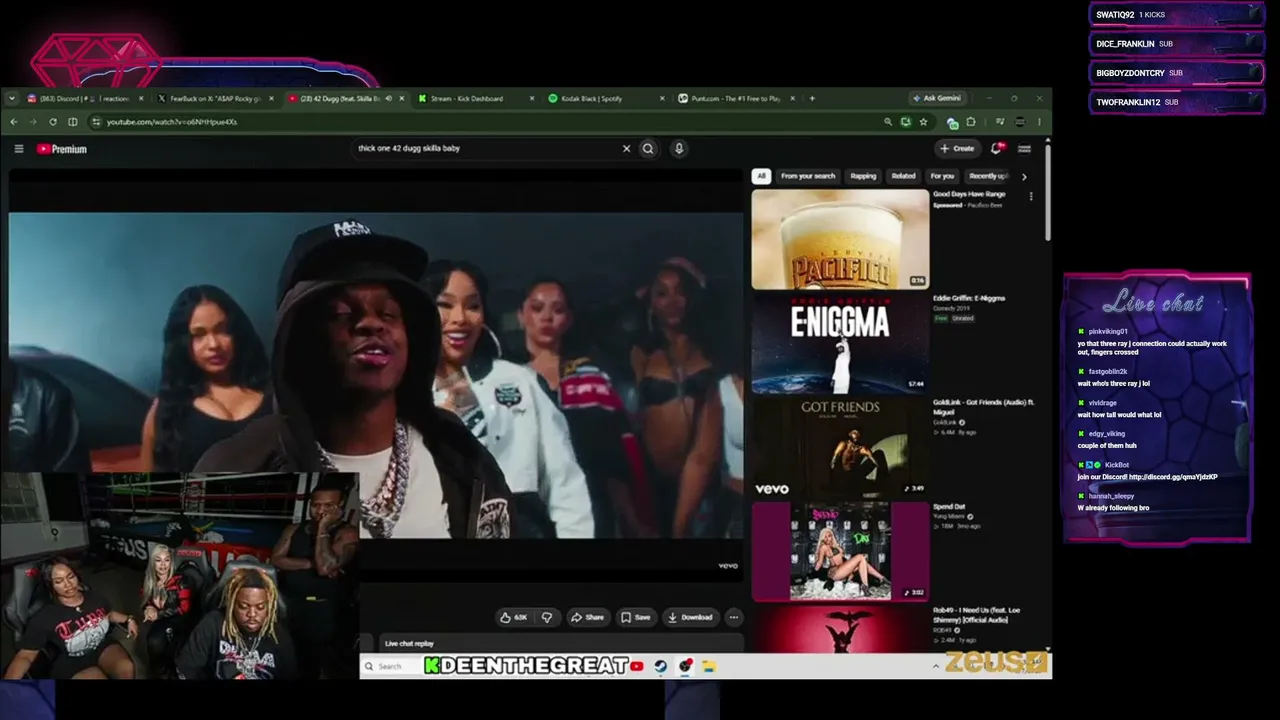Open the Rob49 I Need Us thumbnail
Image resolution: width=1280 pixels, height=720 pixels.
tap(840, 629)
